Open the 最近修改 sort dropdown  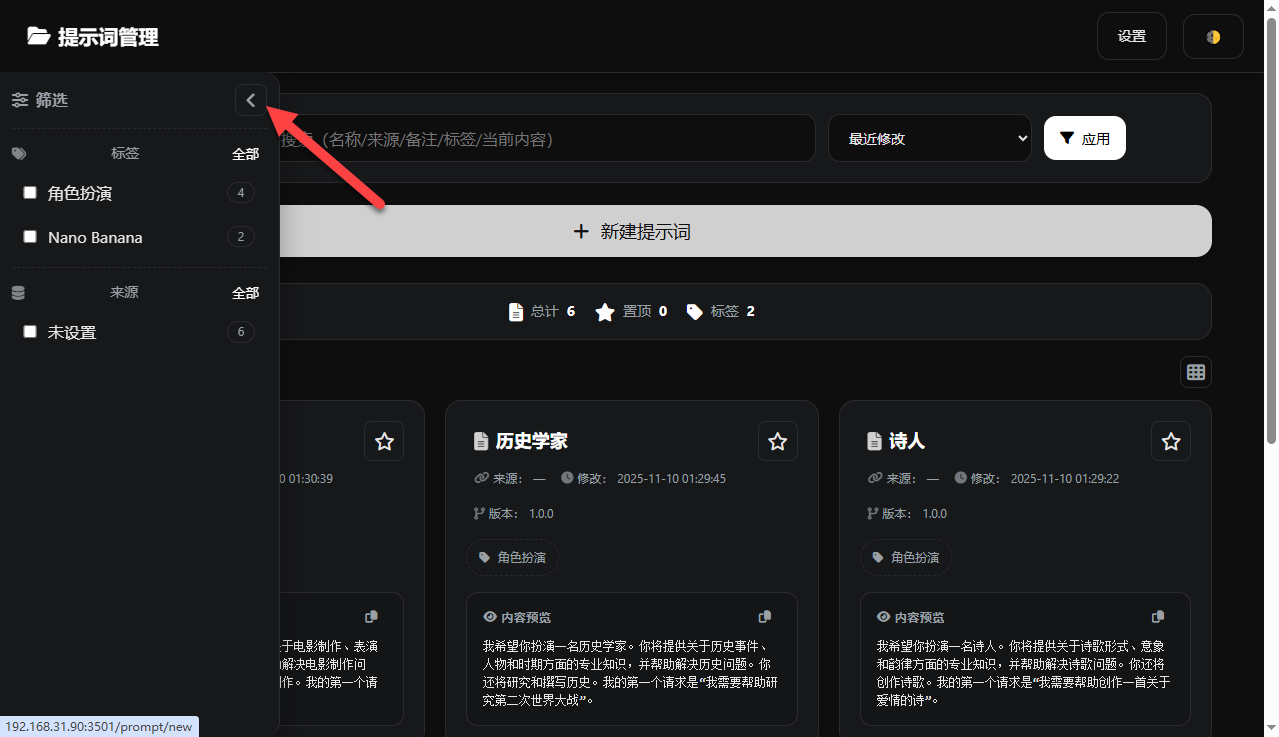(x=929, y=138)
